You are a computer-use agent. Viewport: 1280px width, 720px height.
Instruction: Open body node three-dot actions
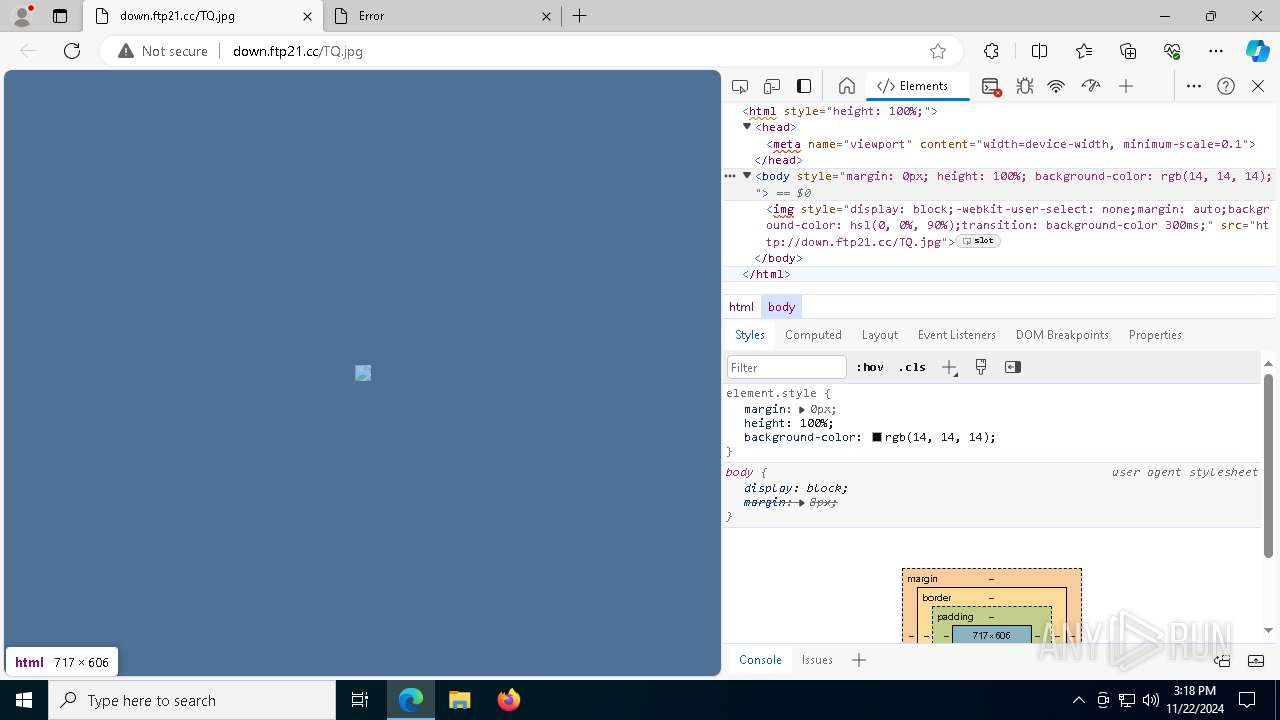click(x=730, y=176)
